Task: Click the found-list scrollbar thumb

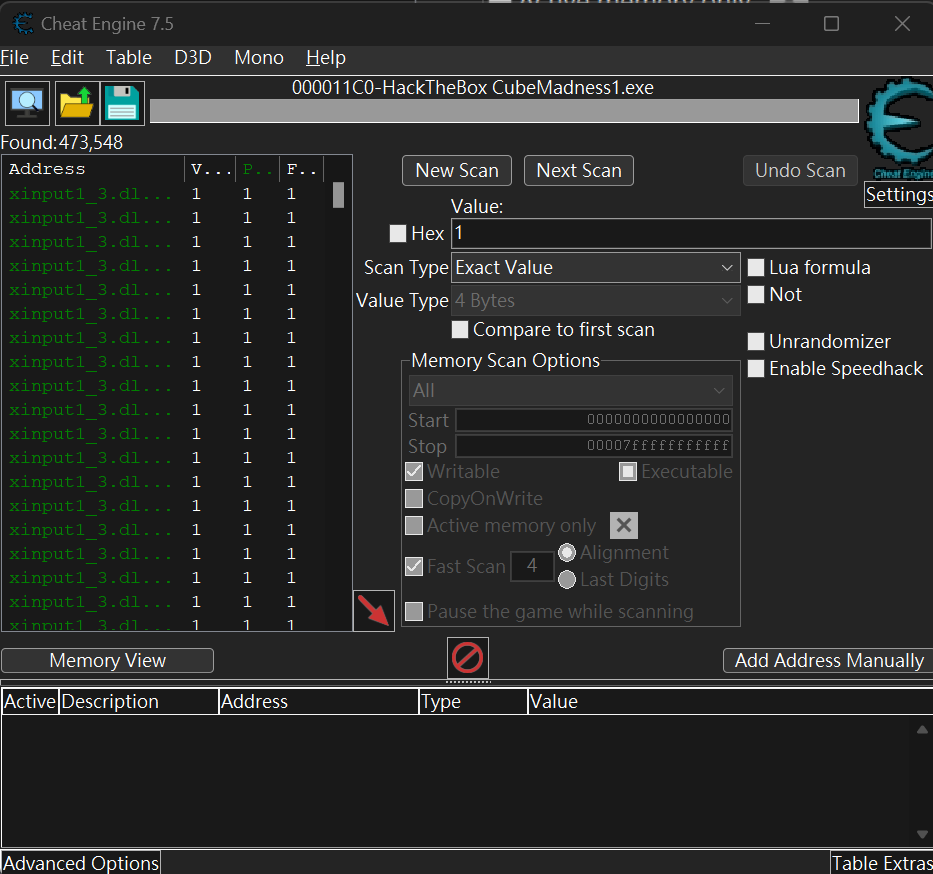Action: [339, 195]
